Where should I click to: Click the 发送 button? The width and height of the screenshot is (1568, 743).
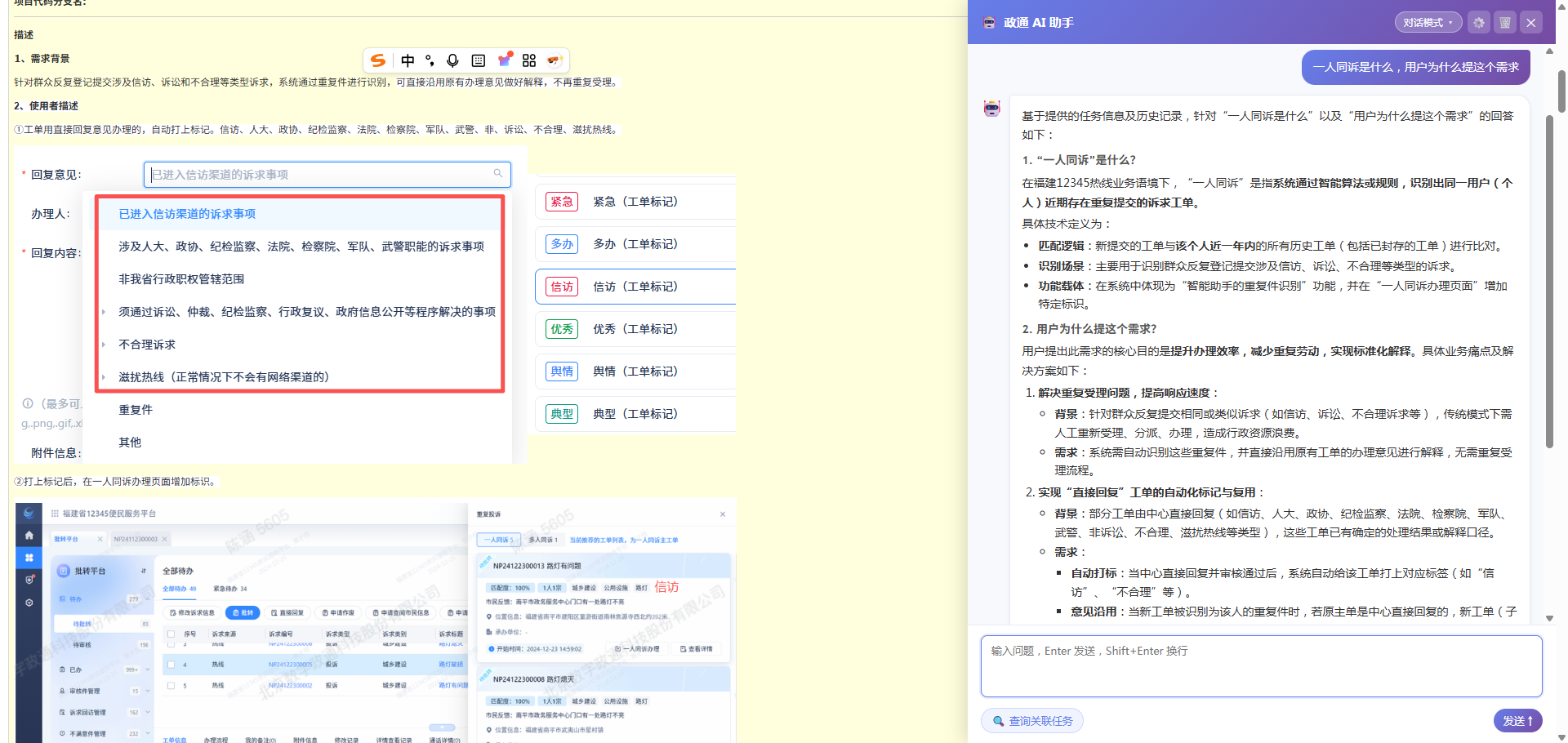tap(1517, 721)
